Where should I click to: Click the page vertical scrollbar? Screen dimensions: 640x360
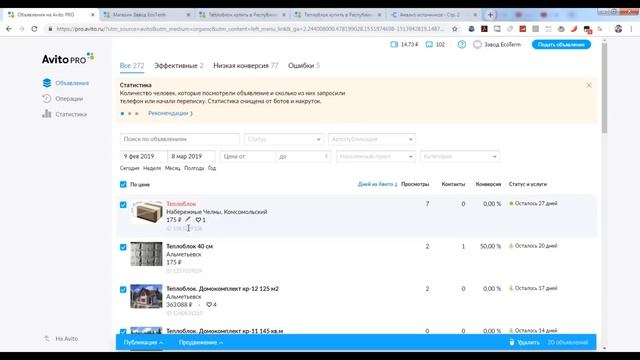pos(604,88)
